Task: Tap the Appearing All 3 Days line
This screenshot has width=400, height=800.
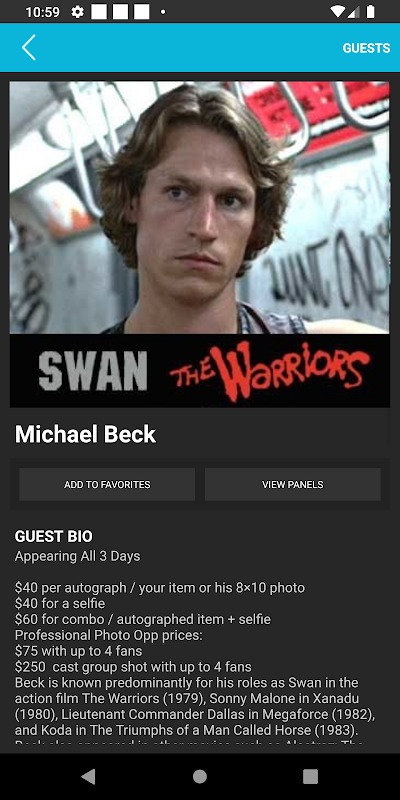Action: [x=78, y=556]
